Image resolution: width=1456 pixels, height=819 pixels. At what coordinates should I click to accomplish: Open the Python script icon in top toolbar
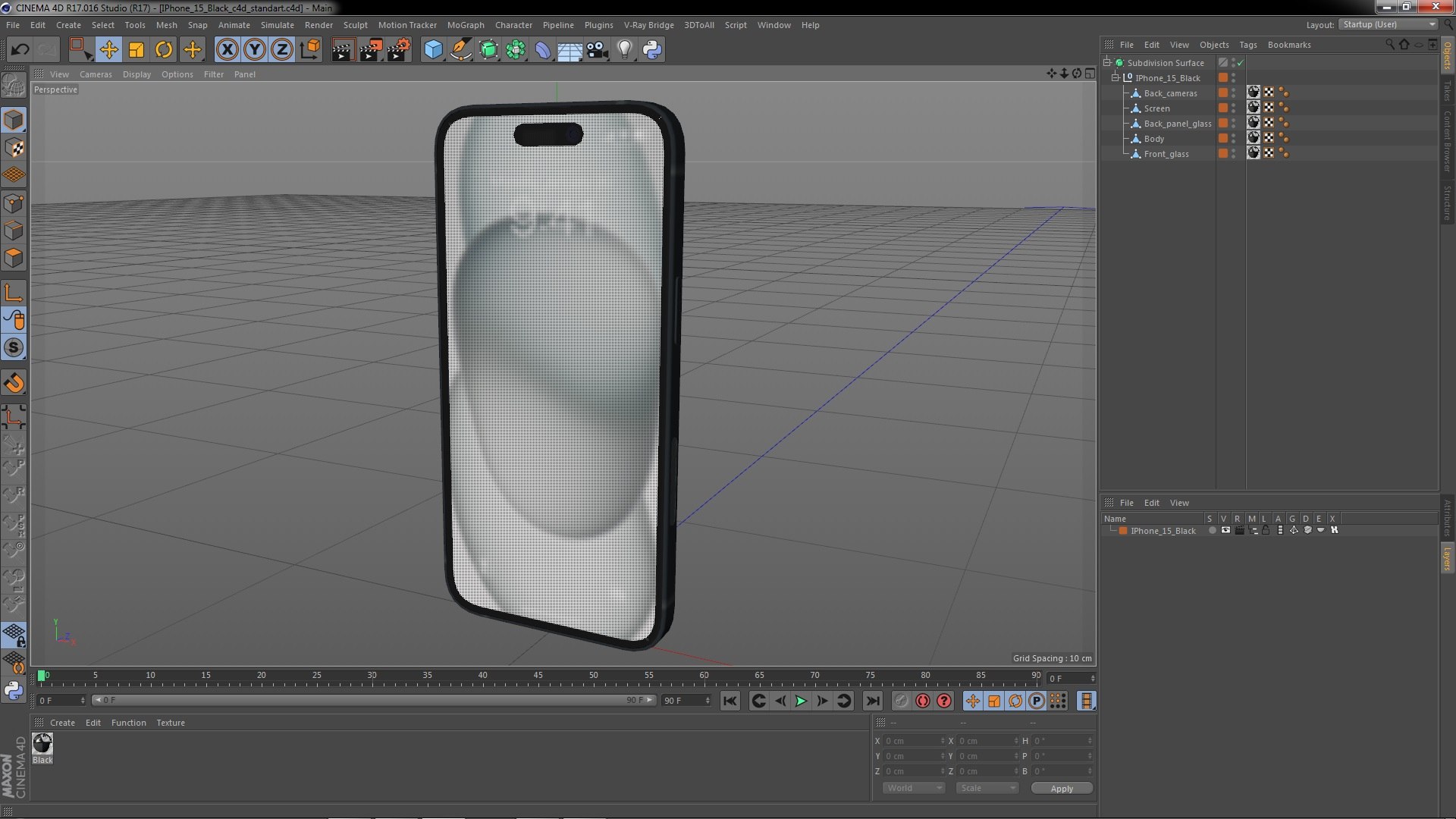coord(652,50)
